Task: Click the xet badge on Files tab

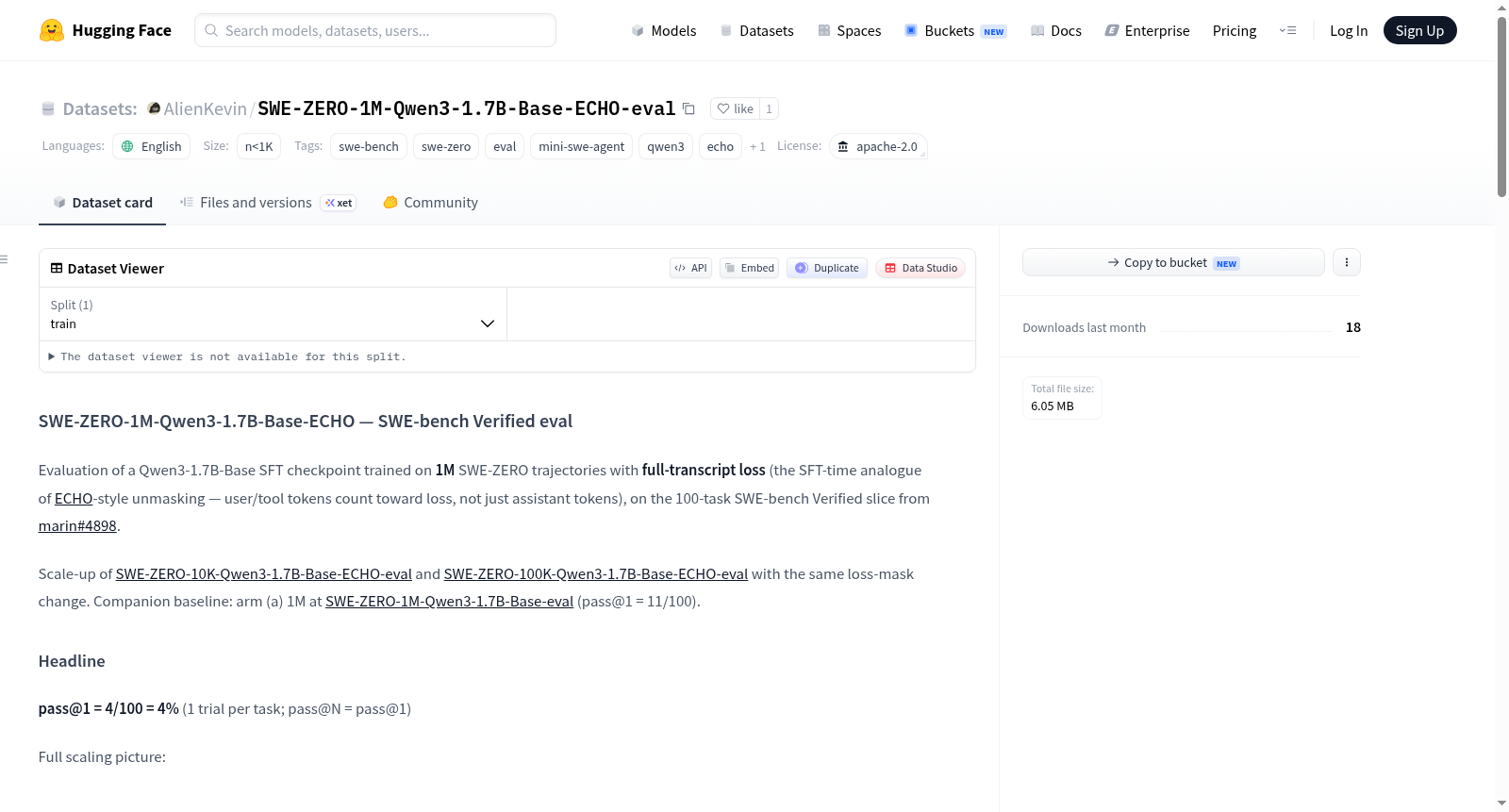Action: 339,203
